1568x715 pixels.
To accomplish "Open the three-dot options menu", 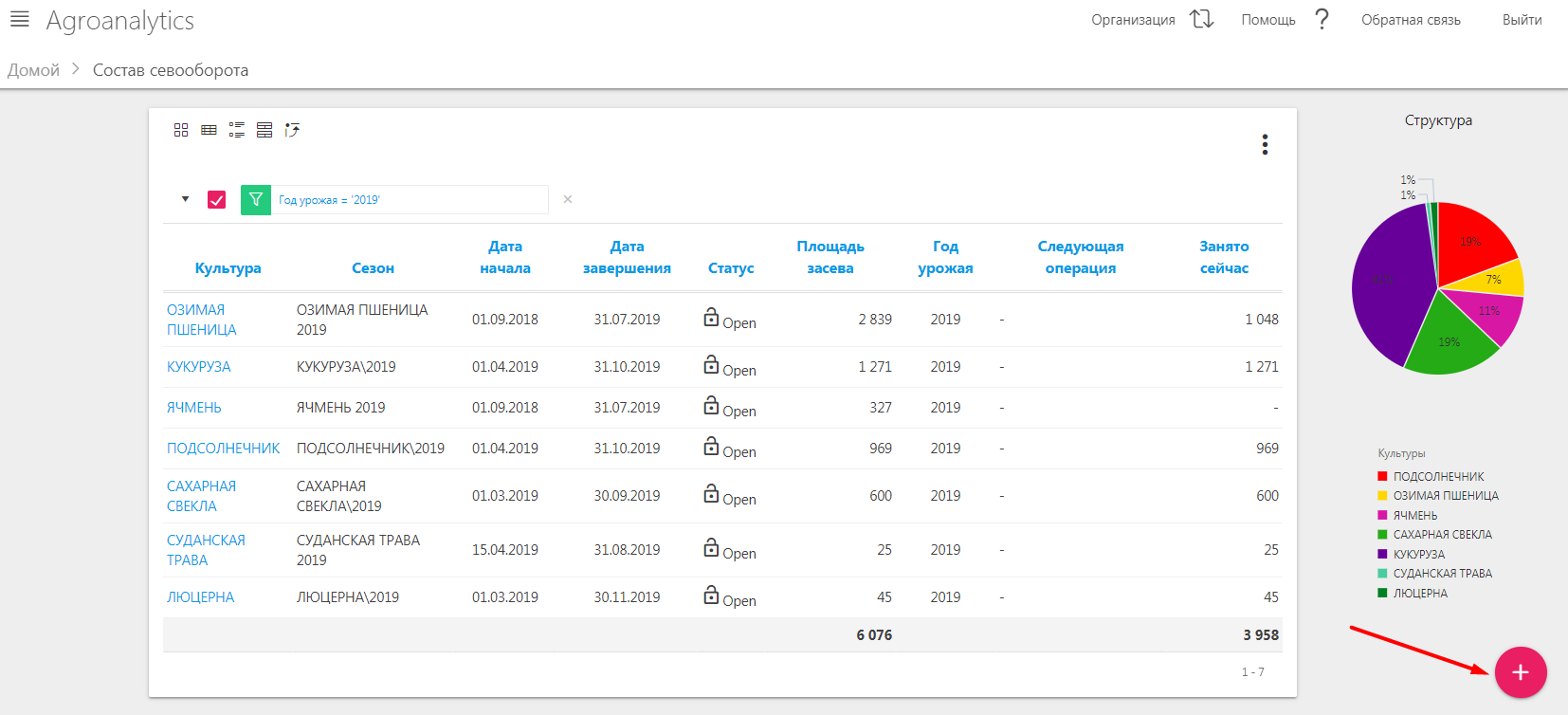I will click(1265, 144).
